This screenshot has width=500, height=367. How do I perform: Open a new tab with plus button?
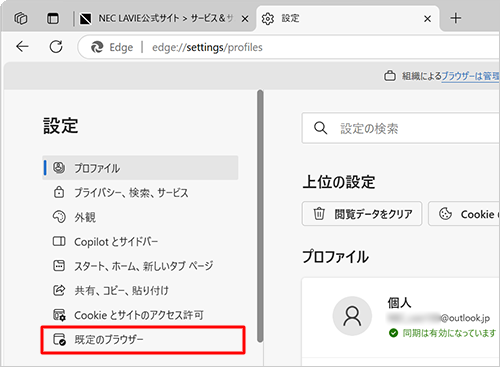(456, 18)
